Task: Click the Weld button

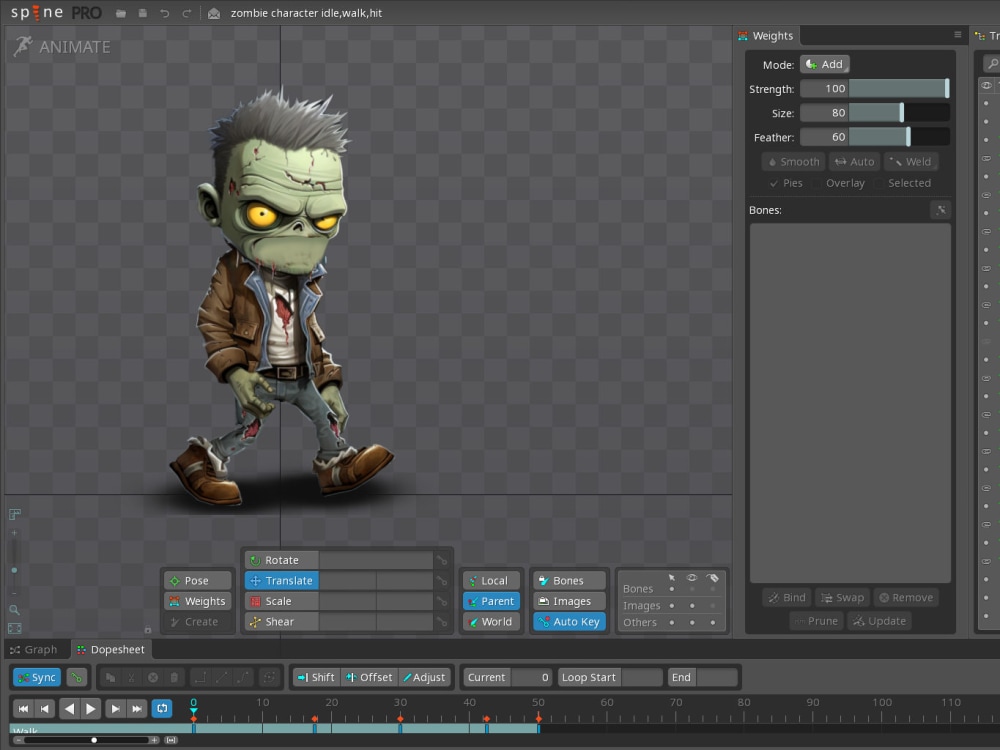Action: pos(911,162)
